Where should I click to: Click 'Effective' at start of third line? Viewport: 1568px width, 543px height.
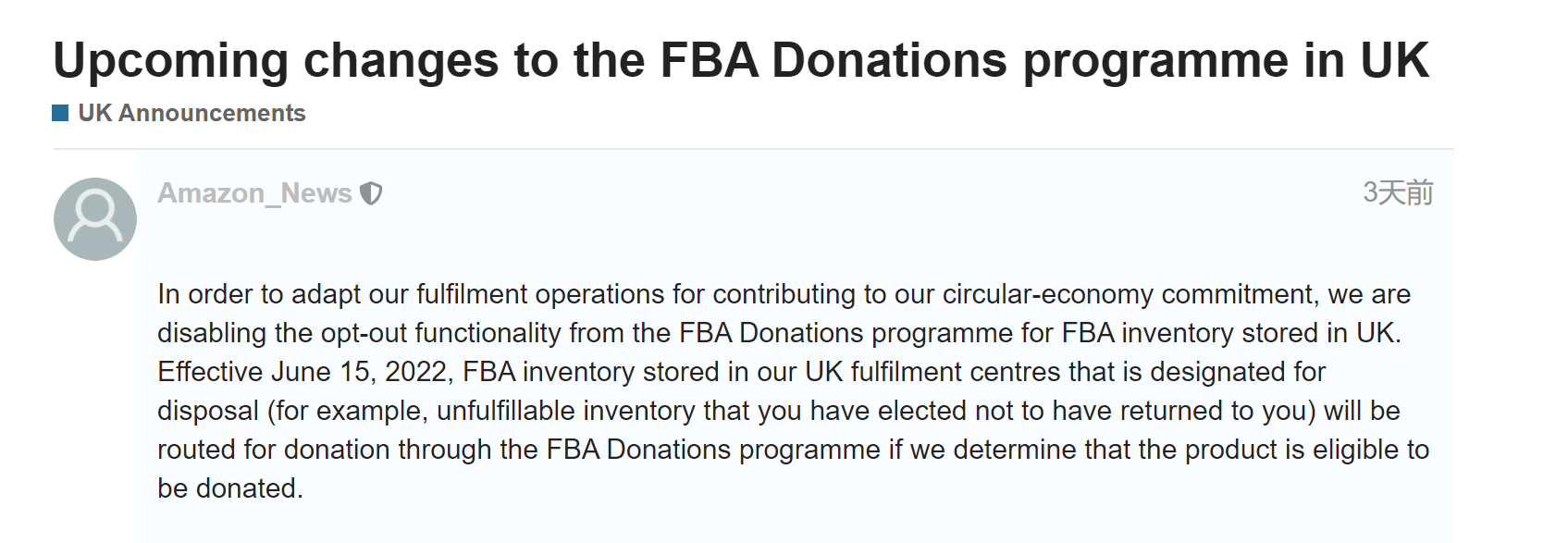point(210,372)
